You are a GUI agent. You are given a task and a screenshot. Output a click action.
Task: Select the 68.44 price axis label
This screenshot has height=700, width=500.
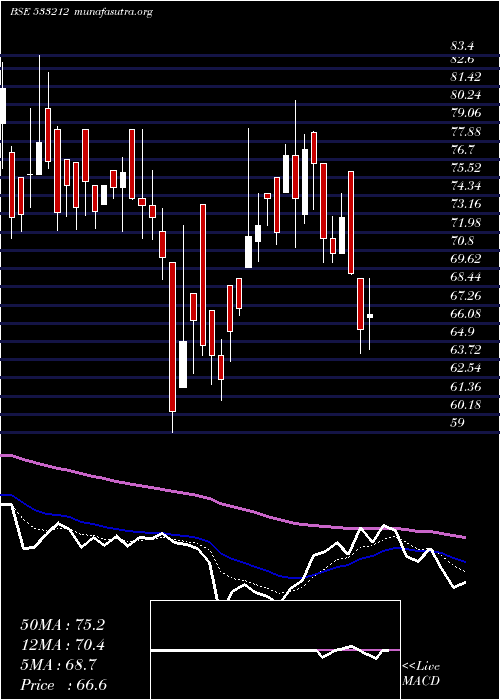click(x=466, y=277)
